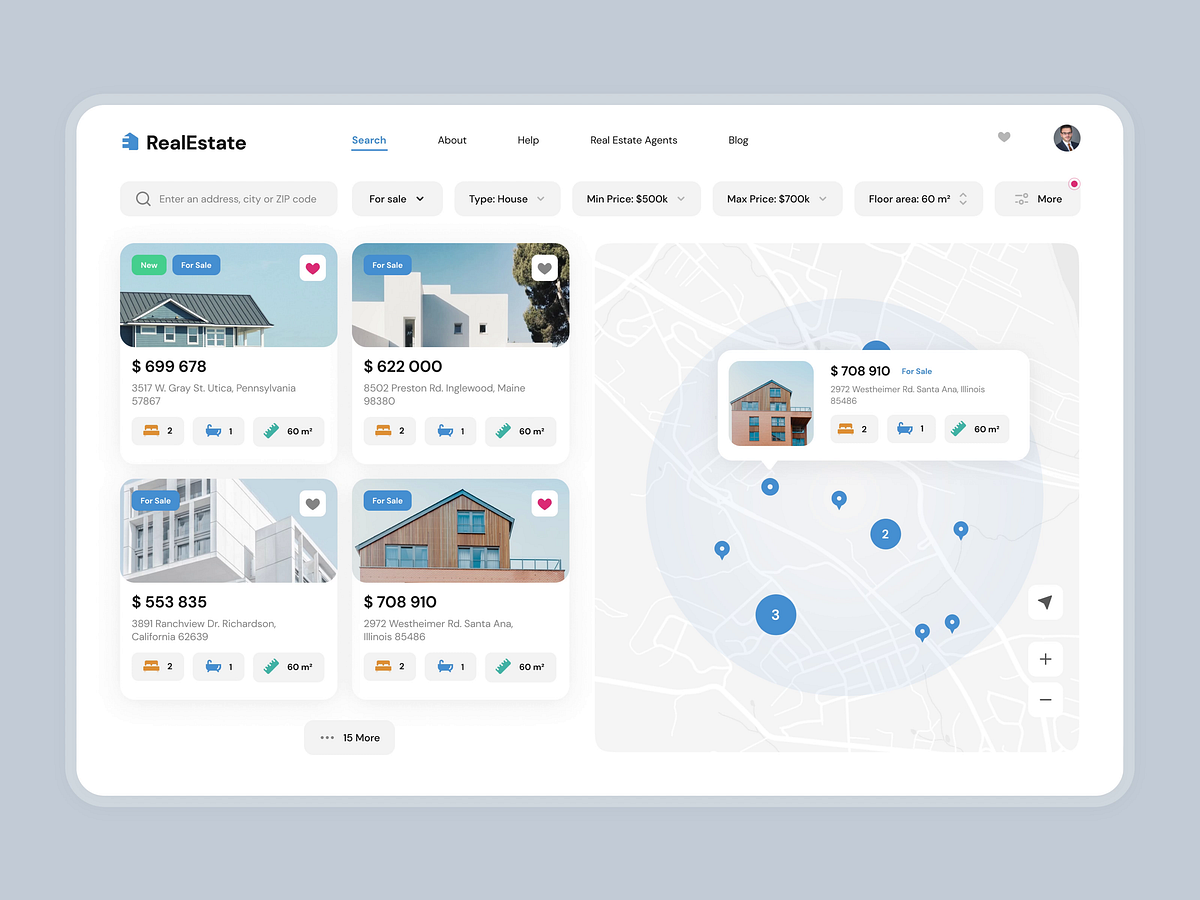Expand the Type: House dropdown
Image resolution: width=1200 pixels, height=900 pixels.
[x=507, y=198]
